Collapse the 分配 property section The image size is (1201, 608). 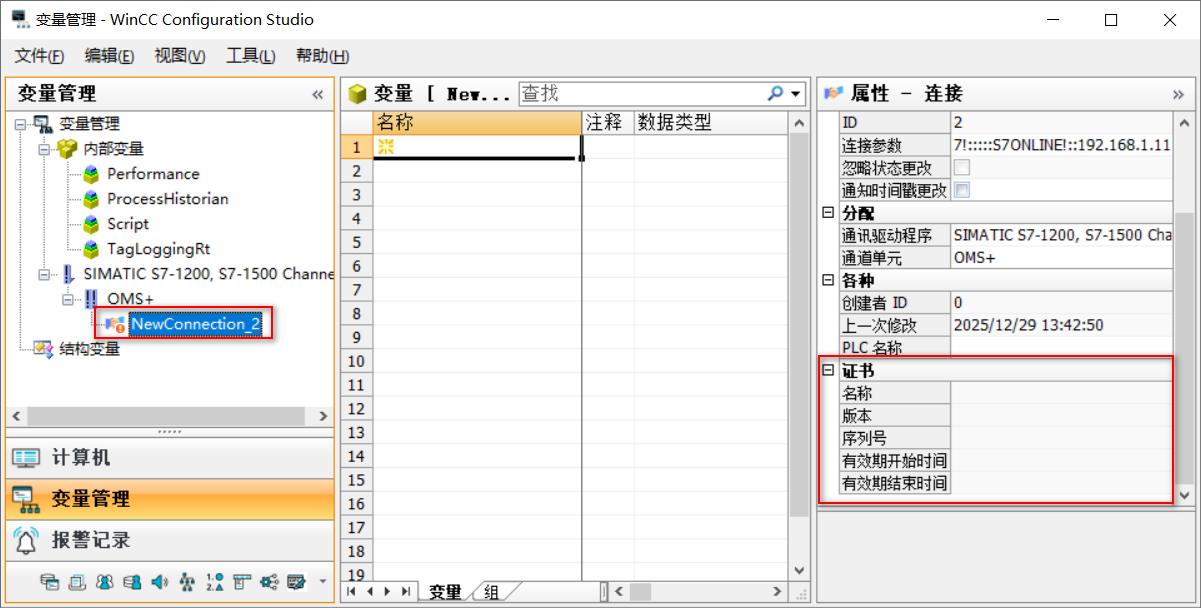pyautogui.click(x=828, y=213)
